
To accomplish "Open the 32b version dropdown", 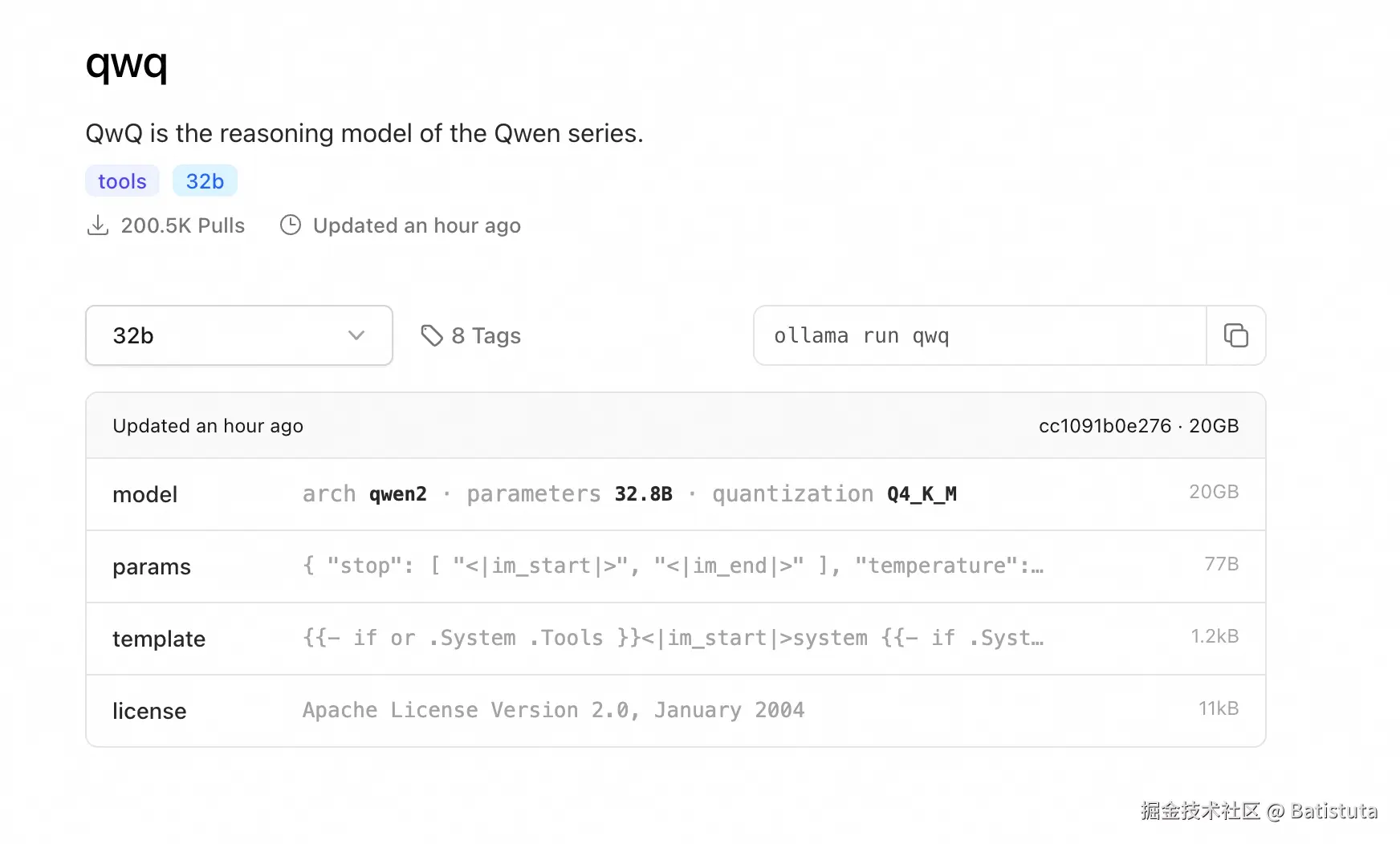I will click(x=238, y=335).
